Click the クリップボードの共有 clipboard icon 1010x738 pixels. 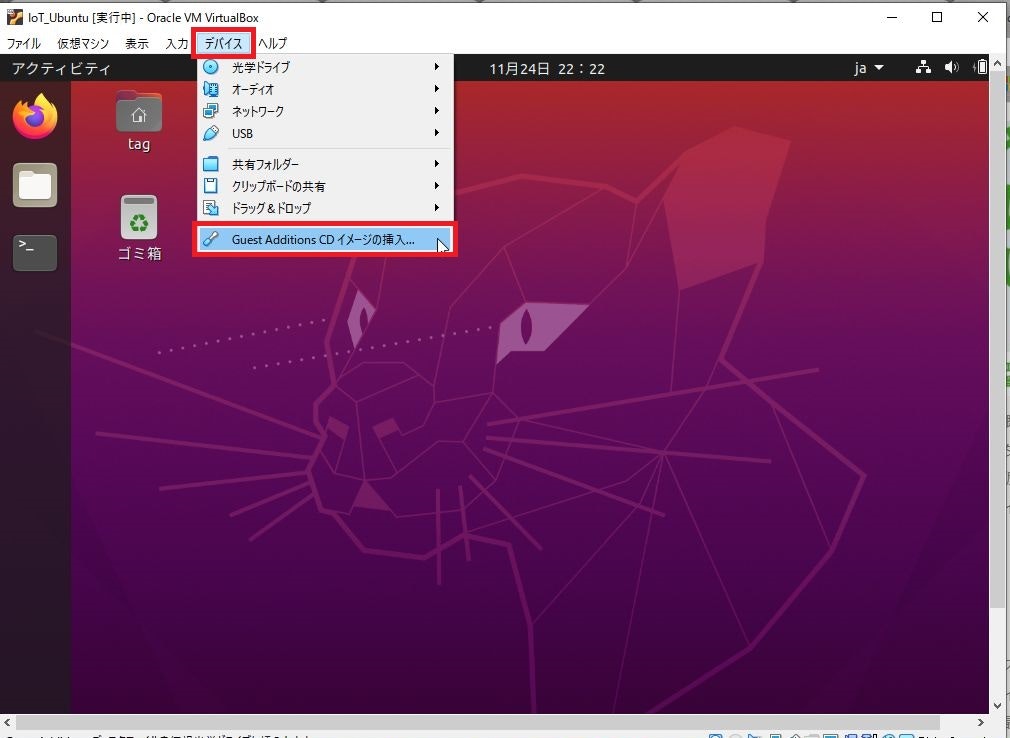pyautogui.click(x=211, y=185)
